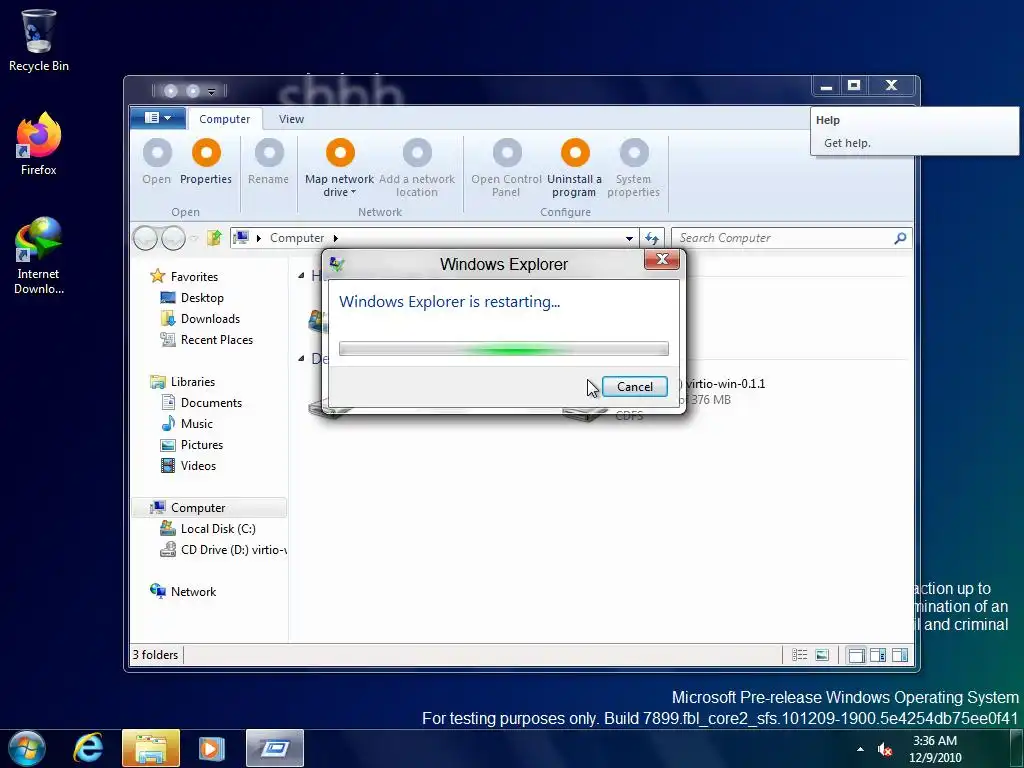
Task: Click the restart progress bar
Action: click(x=504, y=349)
